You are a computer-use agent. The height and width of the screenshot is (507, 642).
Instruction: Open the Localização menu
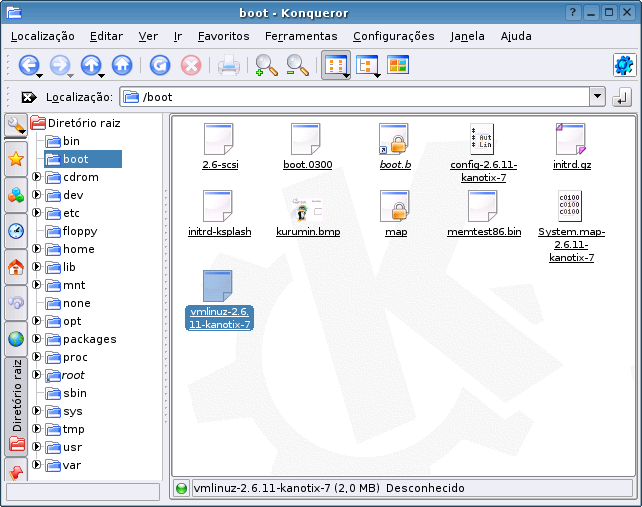pos(43,36)
